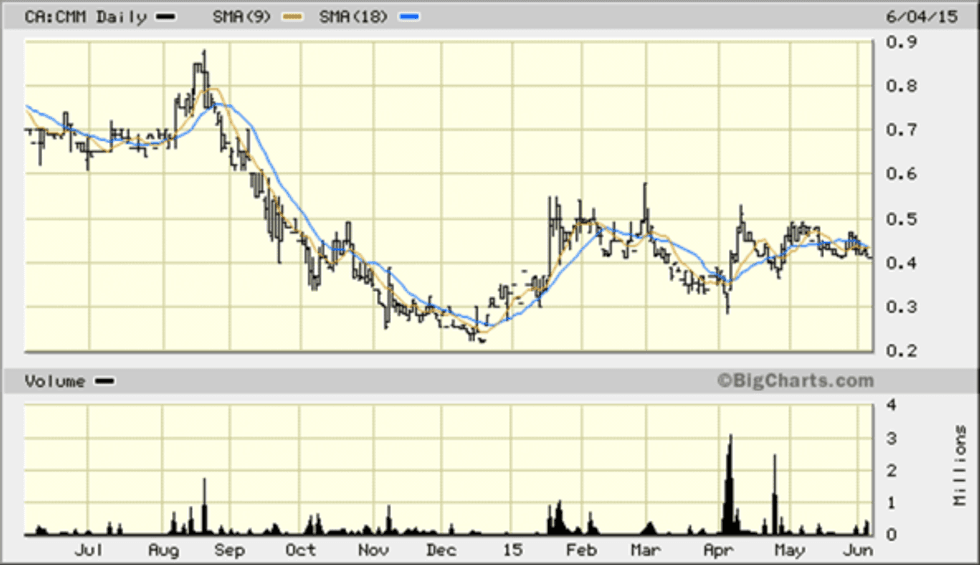Click the Volume panel label
This screenshot has height=565, width=980.
56,381
